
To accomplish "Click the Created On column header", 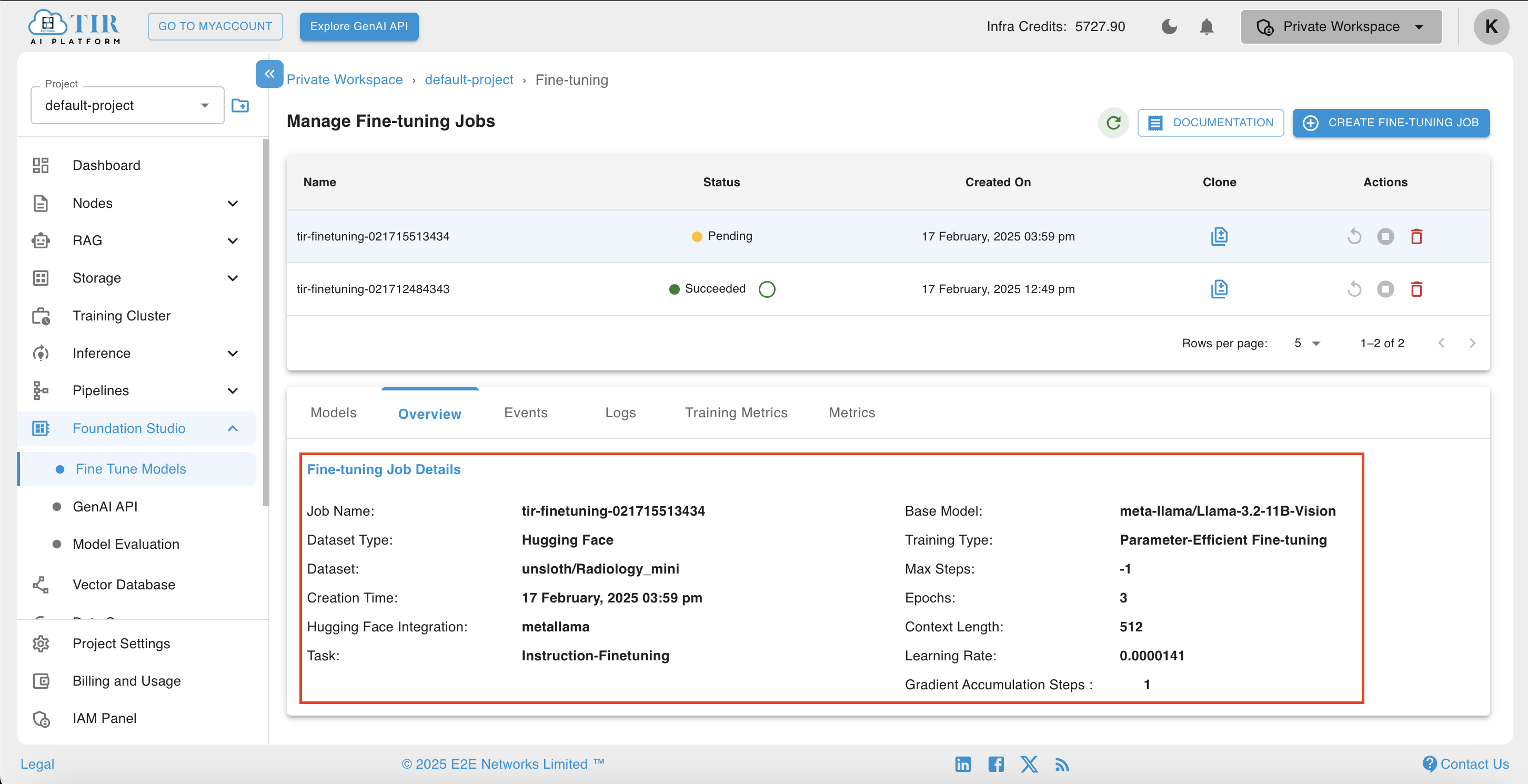I will (x=998, y=182).
